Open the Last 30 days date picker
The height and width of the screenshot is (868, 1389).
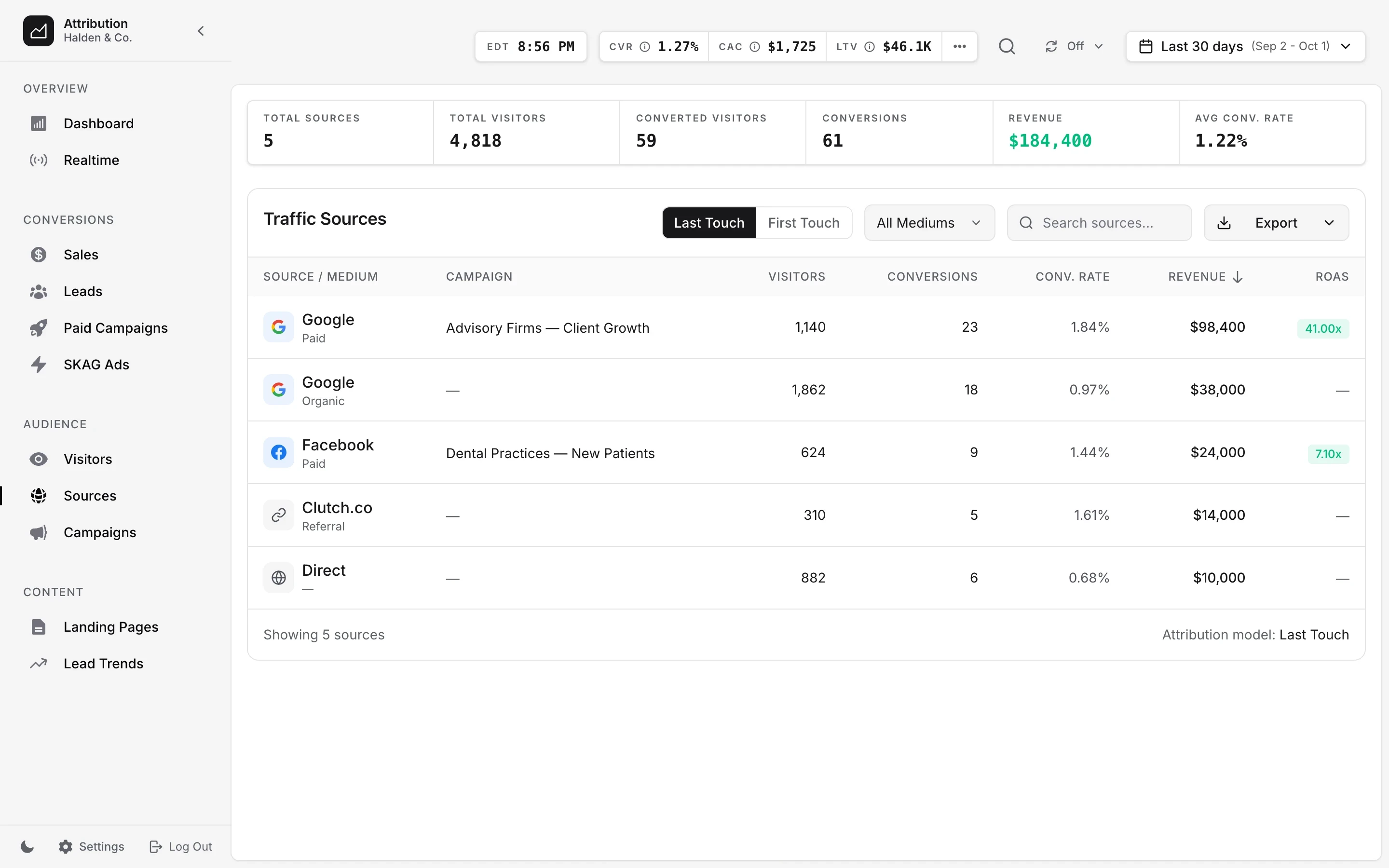coord(1245,46)
